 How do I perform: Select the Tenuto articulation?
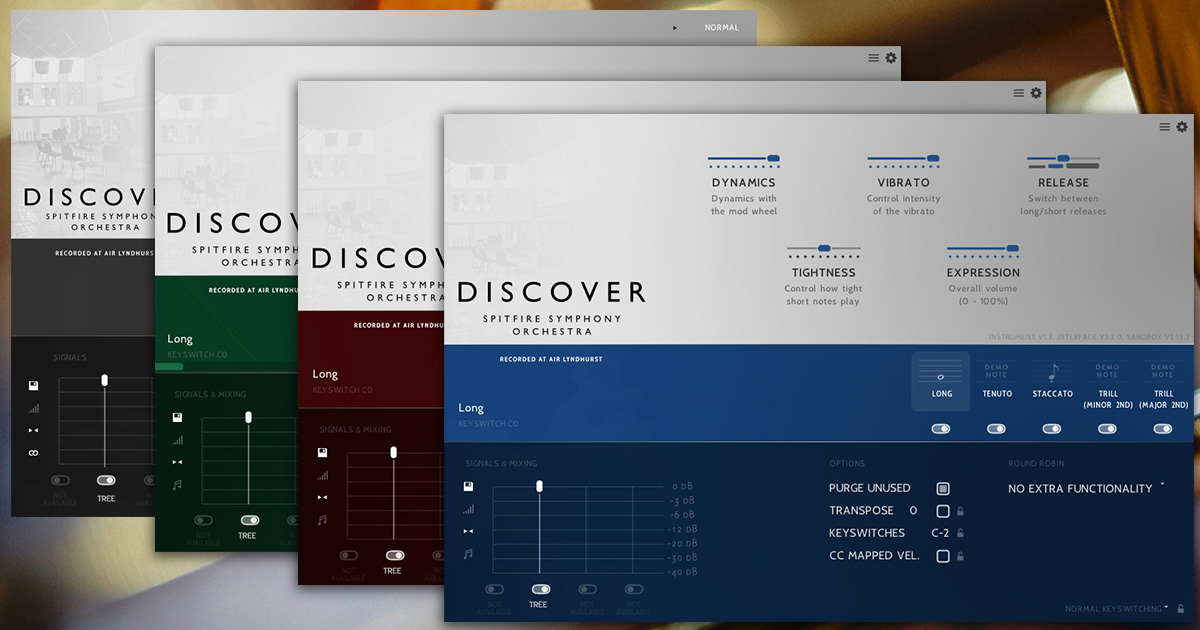click(x=996, y=381)
